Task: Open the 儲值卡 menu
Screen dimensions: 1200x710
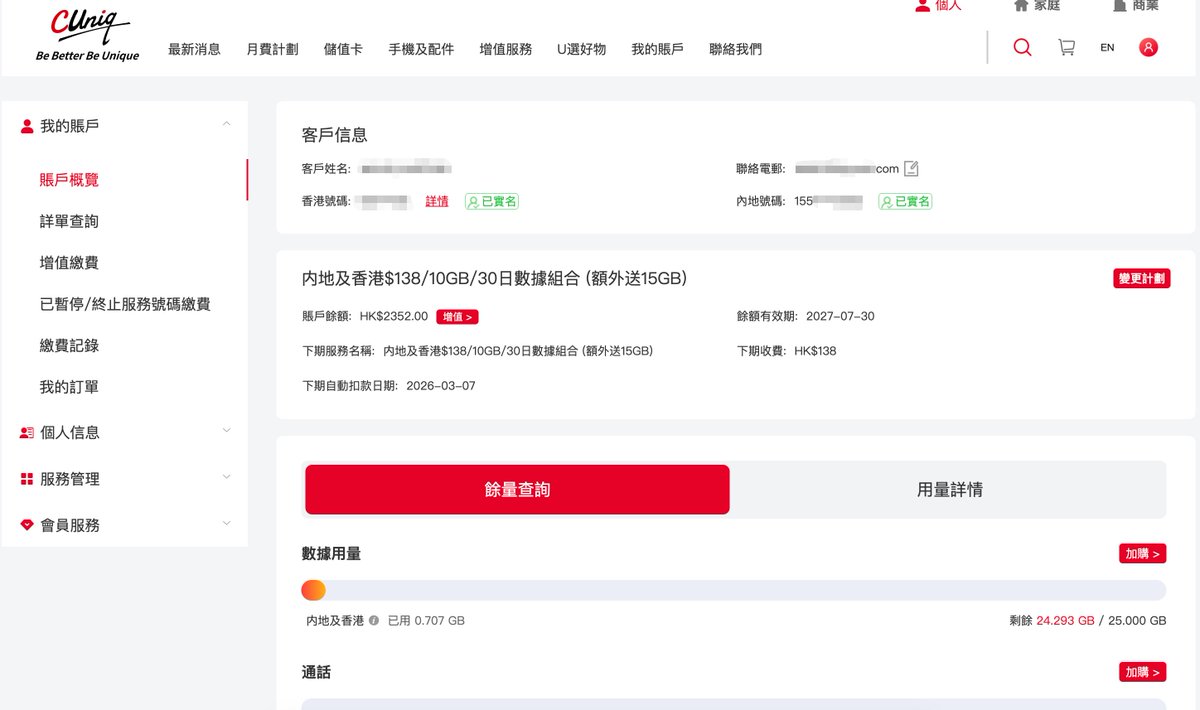Action: coord(343,49)
